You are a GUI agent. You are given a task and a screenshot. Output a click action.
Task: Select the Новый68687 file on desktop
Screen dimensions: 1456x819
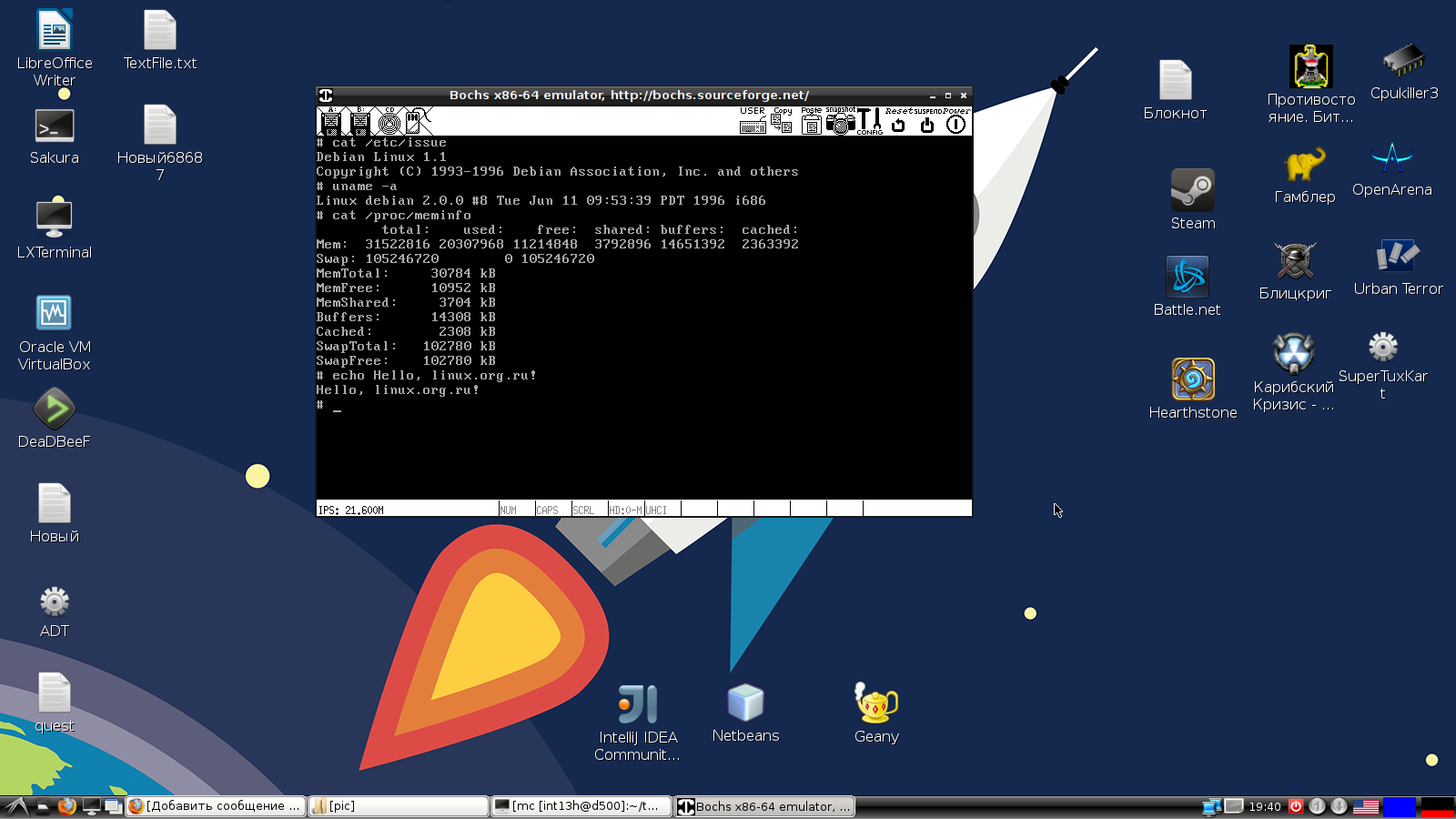[160, 144]
